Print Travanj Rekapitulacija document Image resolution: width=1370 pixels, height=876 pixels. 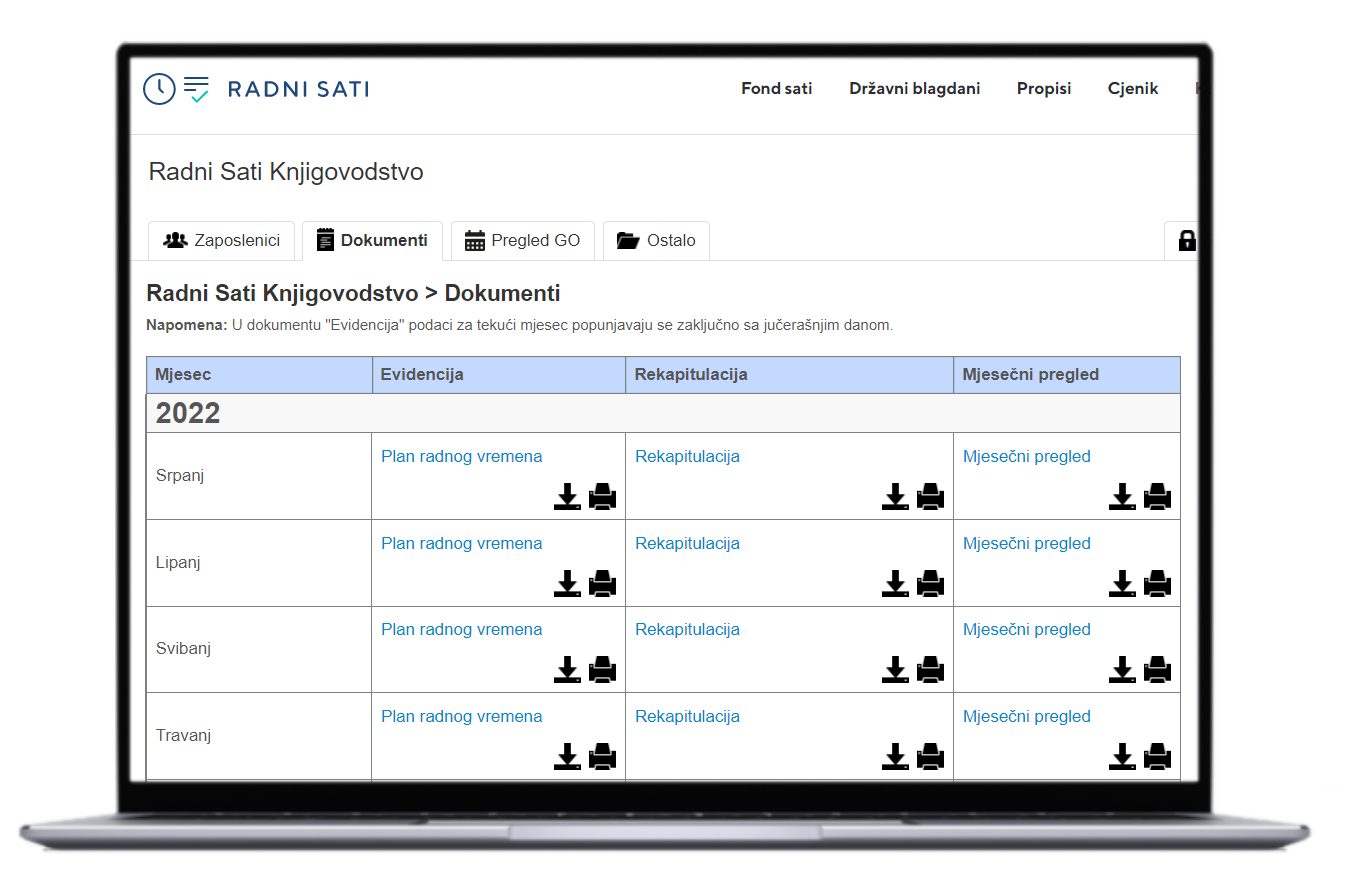pyautogui.click(x=930, y=757)
